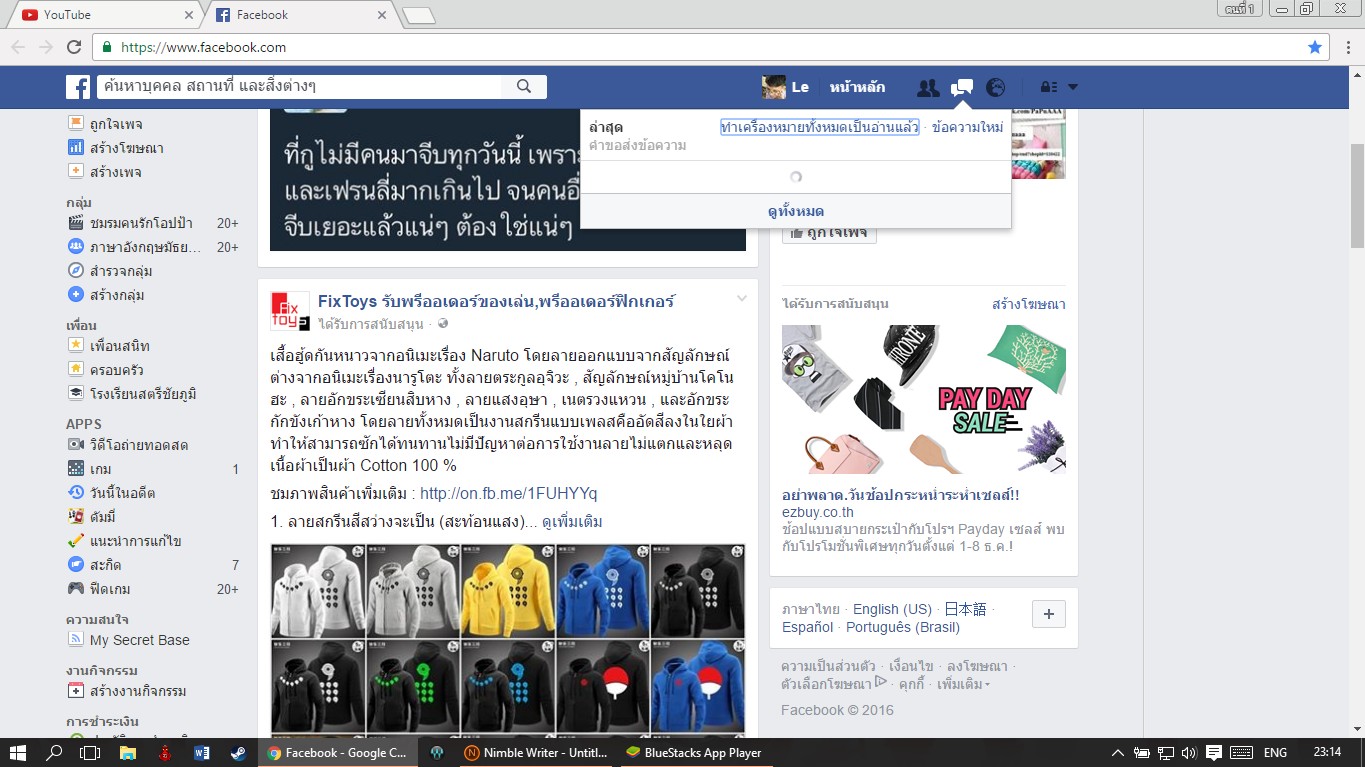Open เพื่อนสนิท friends list

click(x=120, y=346)
